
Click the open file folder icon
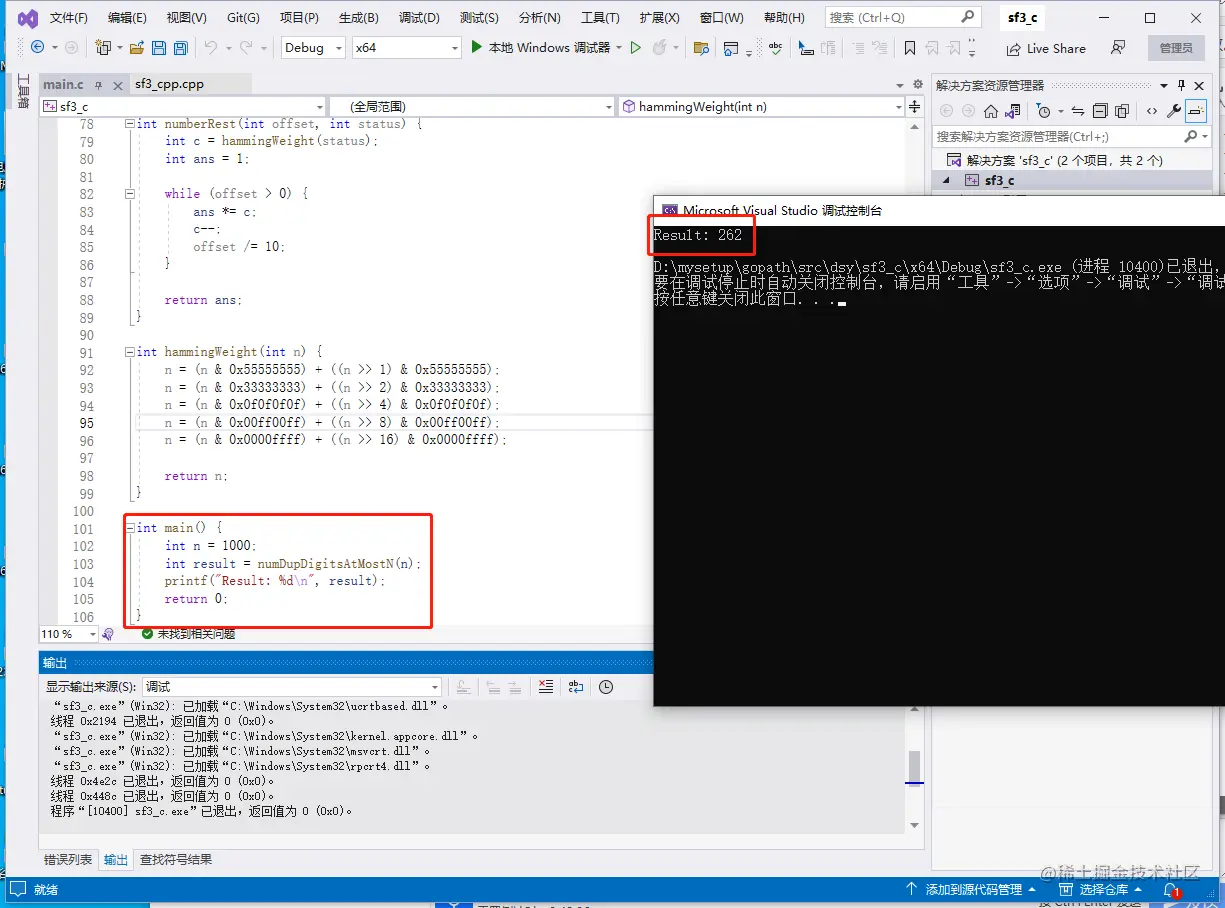(136, 47)
